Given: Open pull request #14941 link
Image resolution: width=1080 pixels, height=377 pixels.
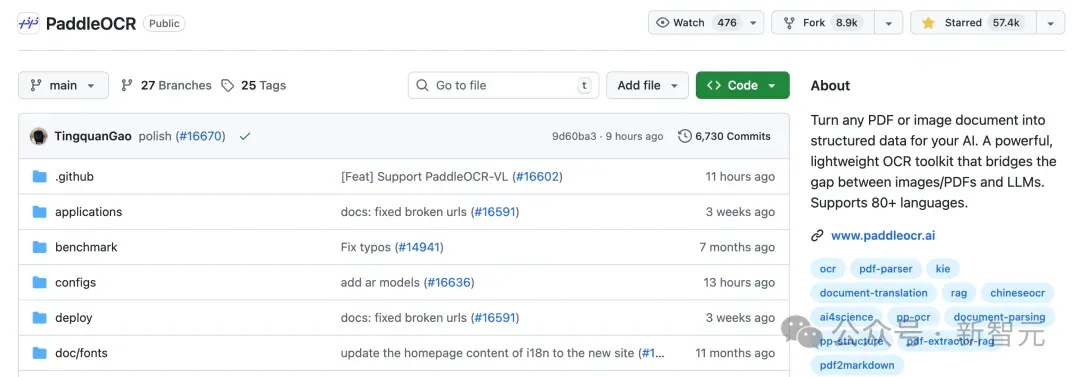Looking at the screenshot, I should (419, 247).
